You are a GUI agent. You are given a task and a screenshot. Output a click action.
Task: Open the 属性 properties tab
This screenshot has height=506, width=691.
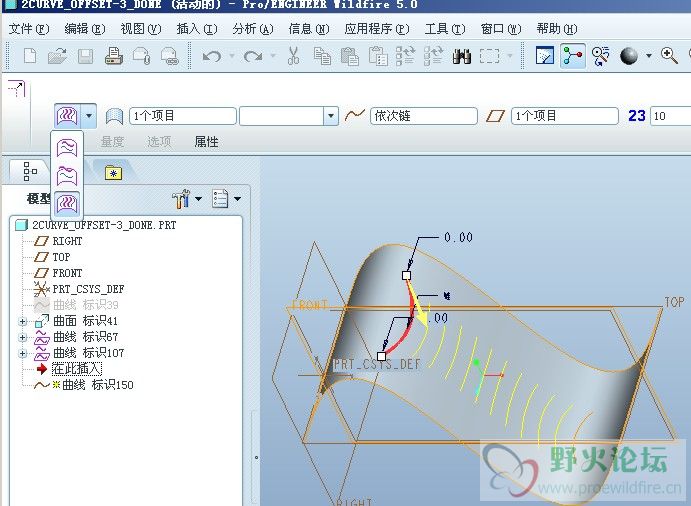(x=206, y=141)
